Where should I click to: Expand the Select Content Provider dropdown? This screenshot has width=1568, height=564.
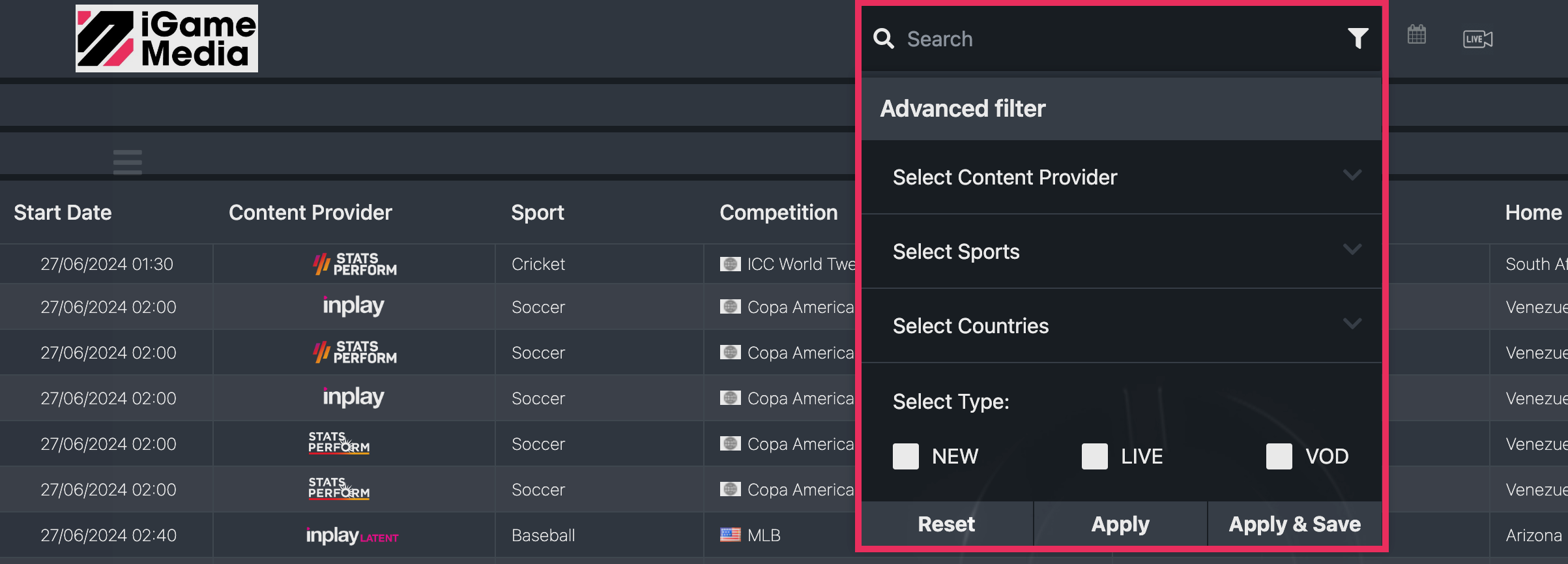(x=1121, y=177)
